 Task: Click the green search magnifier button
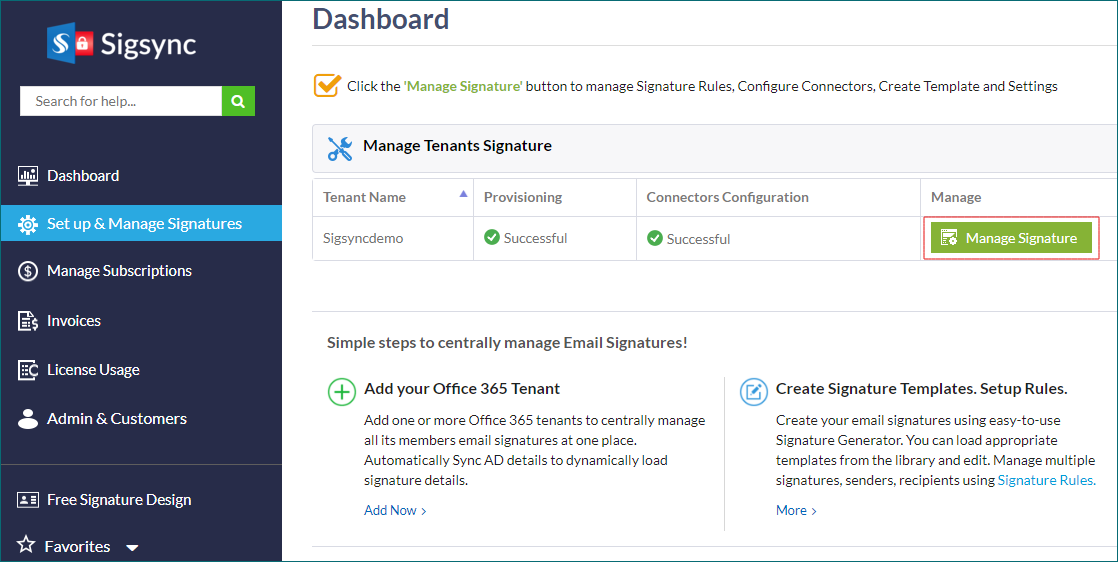238,101
